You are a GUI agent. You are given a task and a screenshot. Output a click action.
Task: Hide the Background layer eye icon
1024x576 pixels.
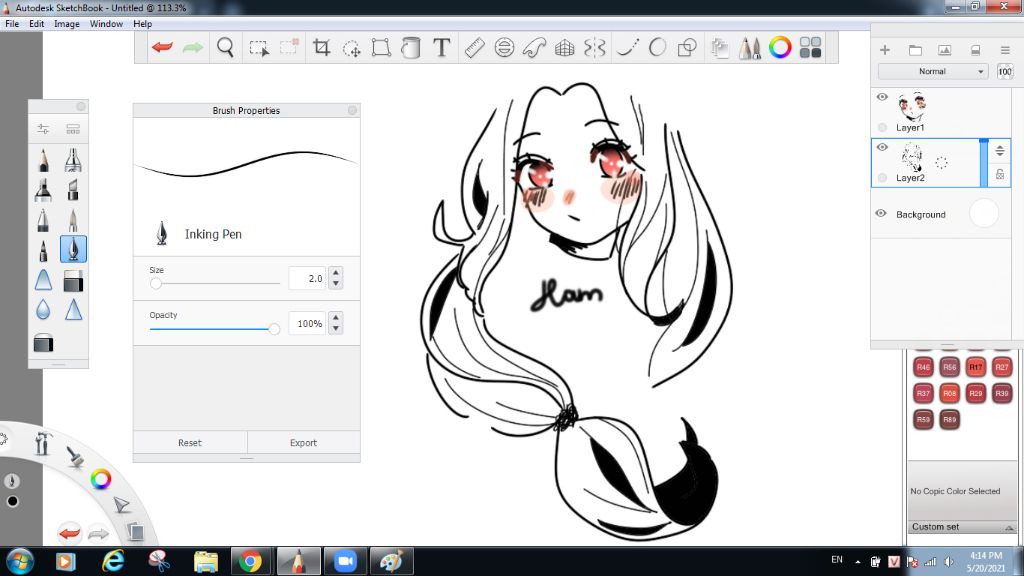pyautogui.click(x=881, y=214)
